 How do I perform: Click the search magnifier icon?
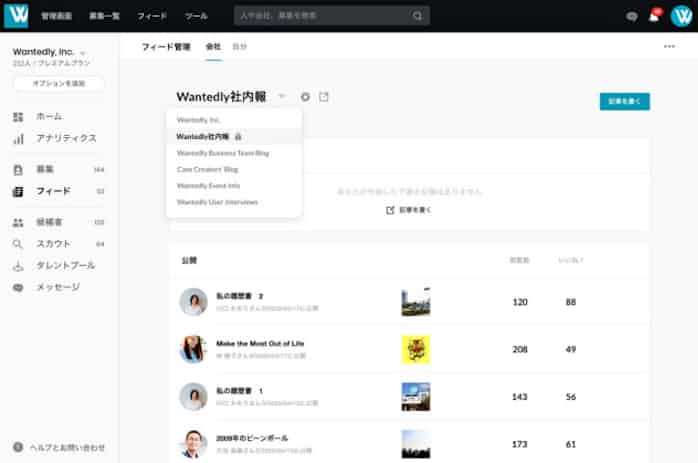(417, 17)
